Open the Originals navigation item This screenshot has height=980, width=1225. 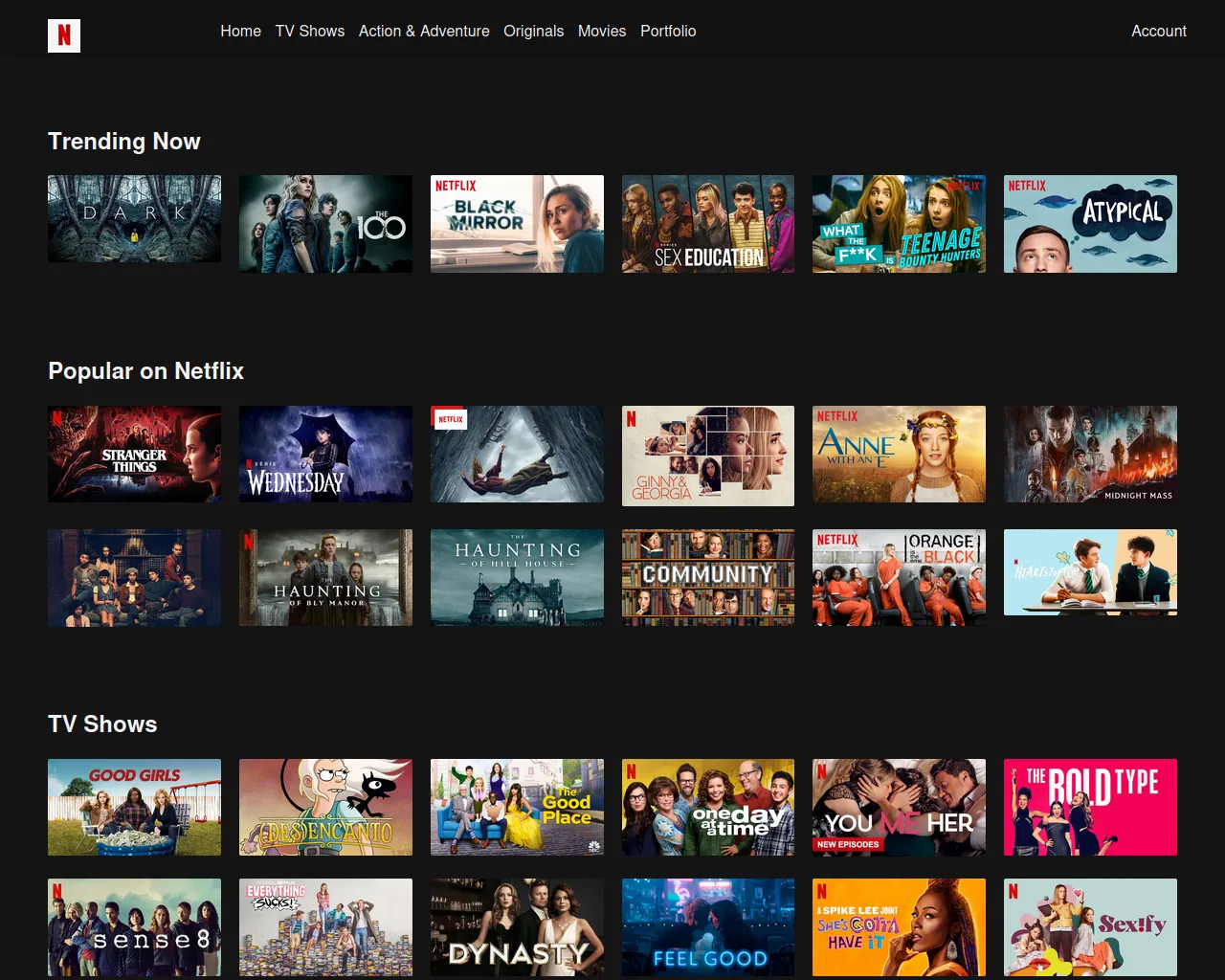pos(534,31)
